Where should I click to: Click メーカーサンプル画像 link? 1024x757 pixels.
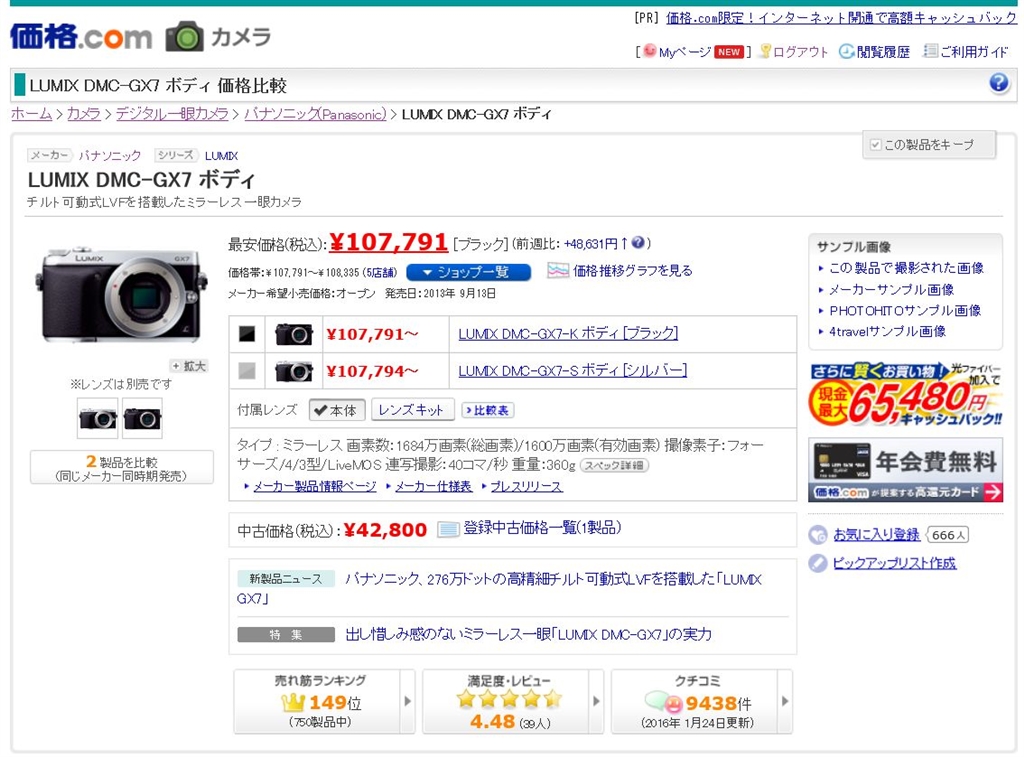[x=891, y=289]
